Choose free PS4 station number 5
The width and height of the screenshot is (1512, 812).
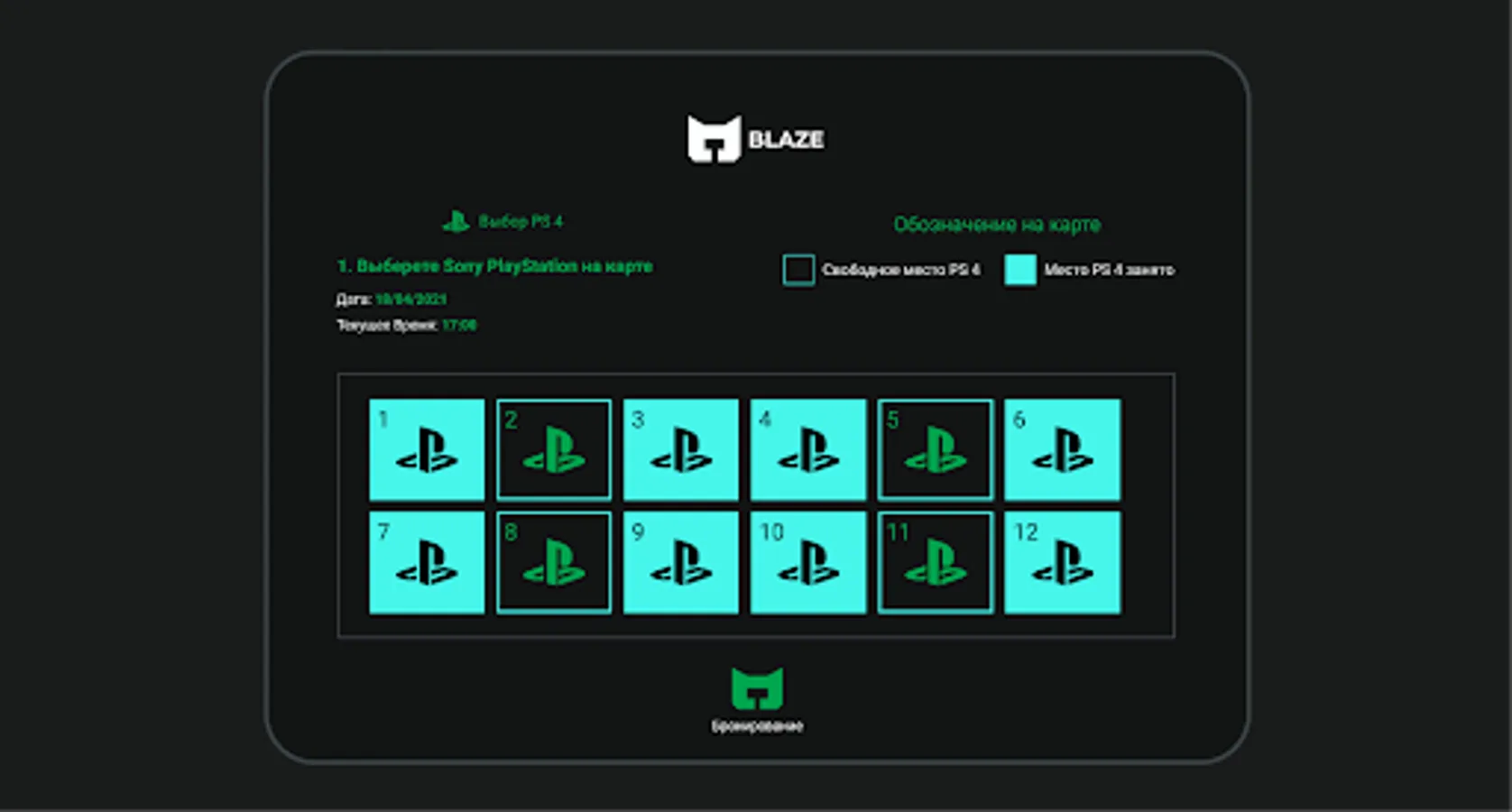[x=936, y=449]
